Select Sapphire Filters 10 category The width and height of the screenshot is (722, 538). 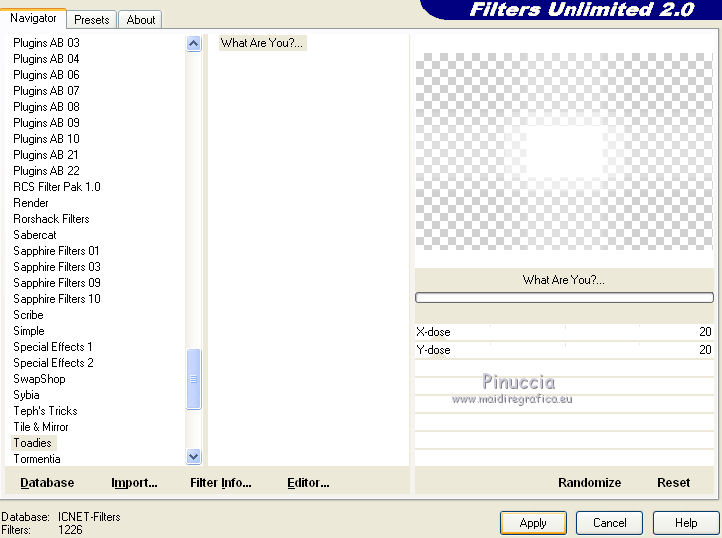[x=57, y=299]
